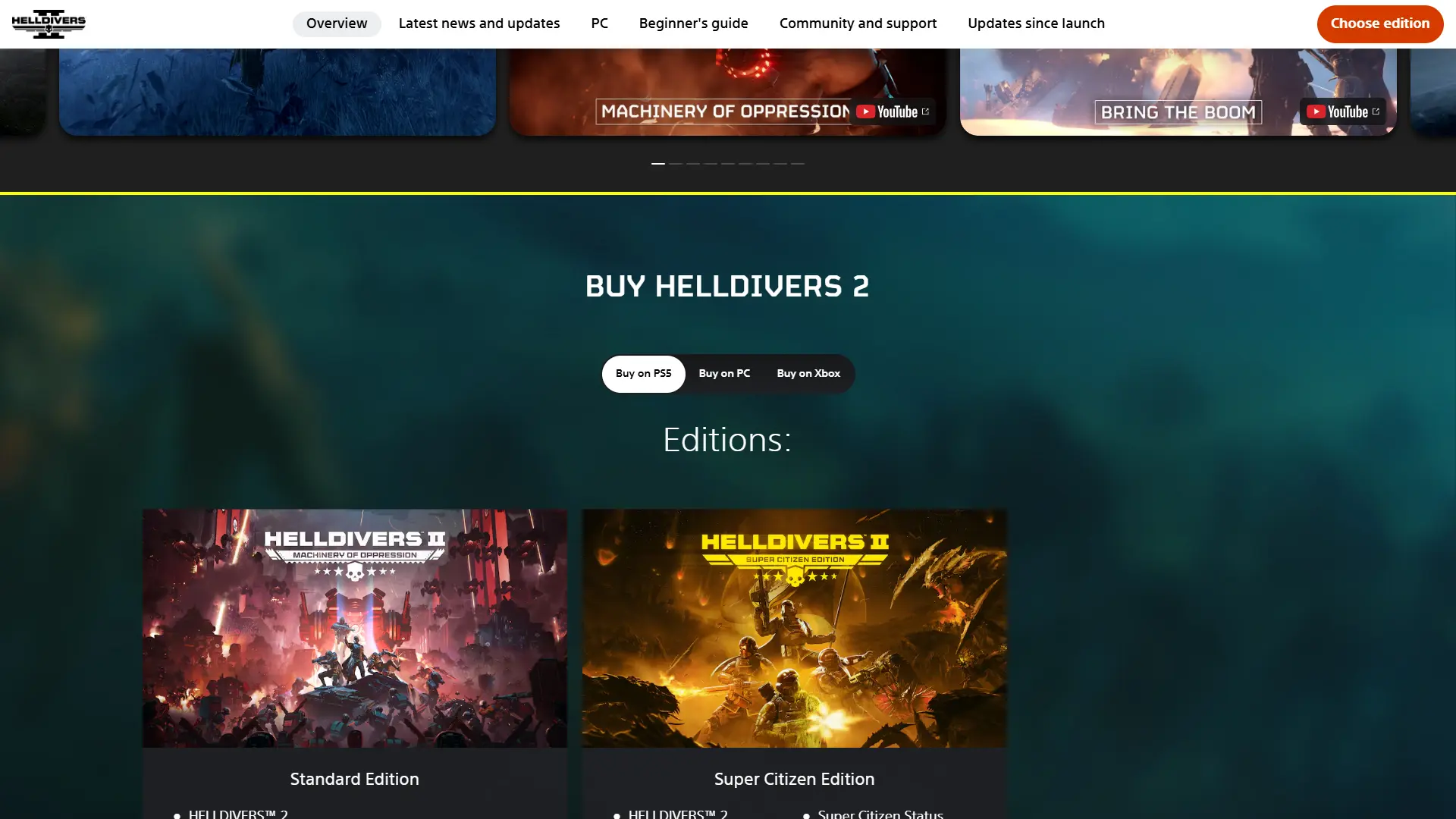1456x819 pixels.
Task: Open the Standard Edition cover image
Action: [355, 628]
